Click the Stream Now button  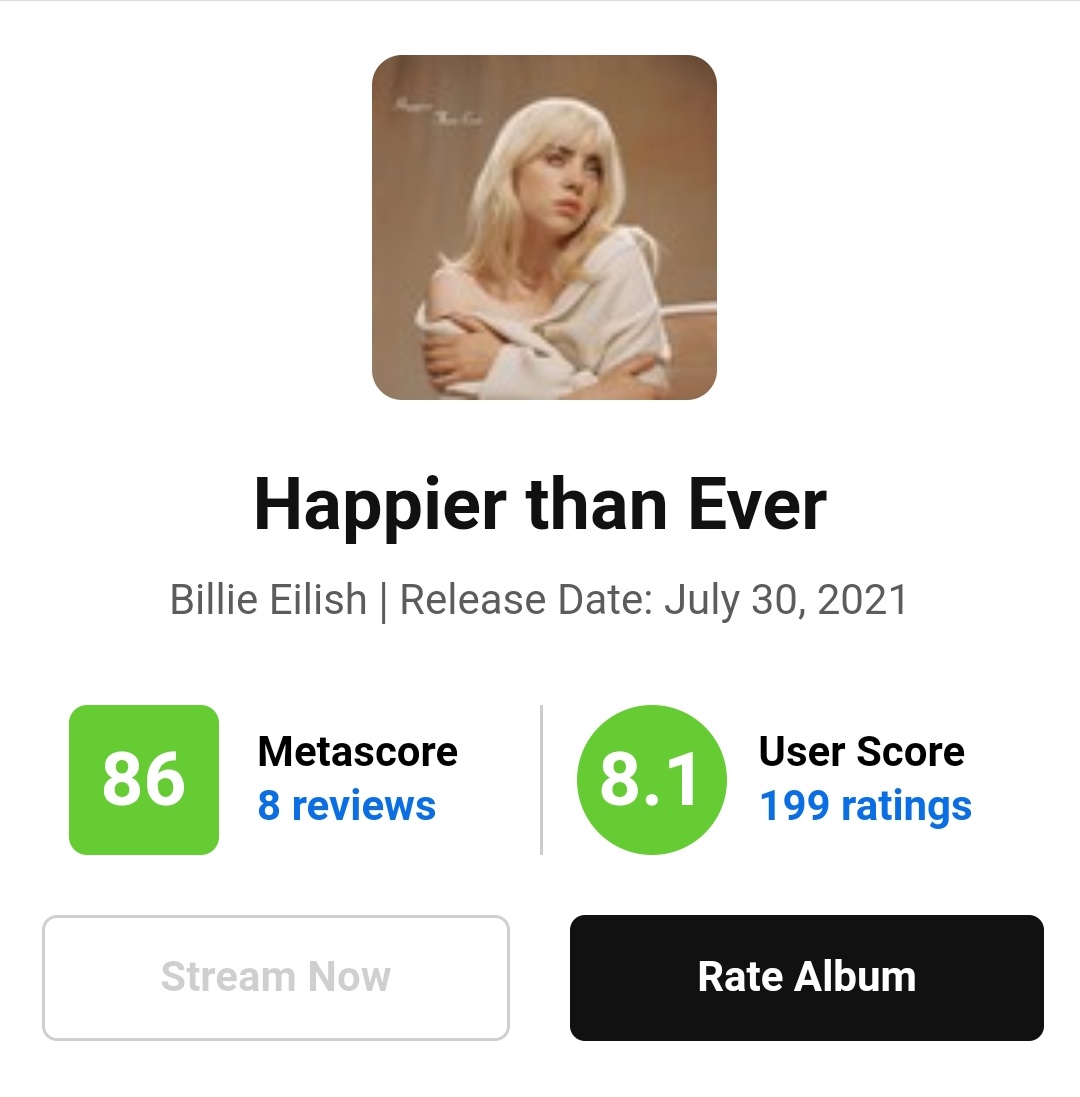276,977
